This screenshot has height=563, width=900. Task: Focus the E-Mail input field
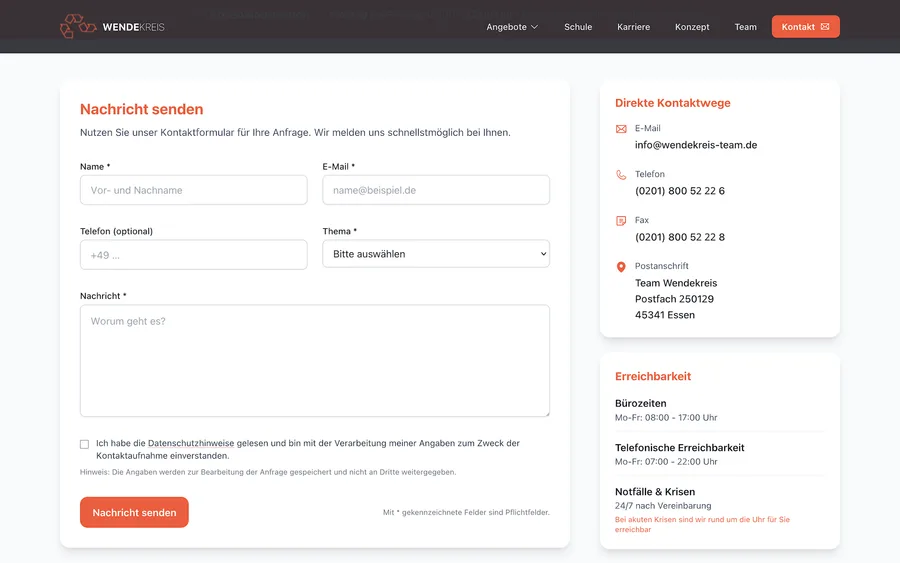pos(436,190)
